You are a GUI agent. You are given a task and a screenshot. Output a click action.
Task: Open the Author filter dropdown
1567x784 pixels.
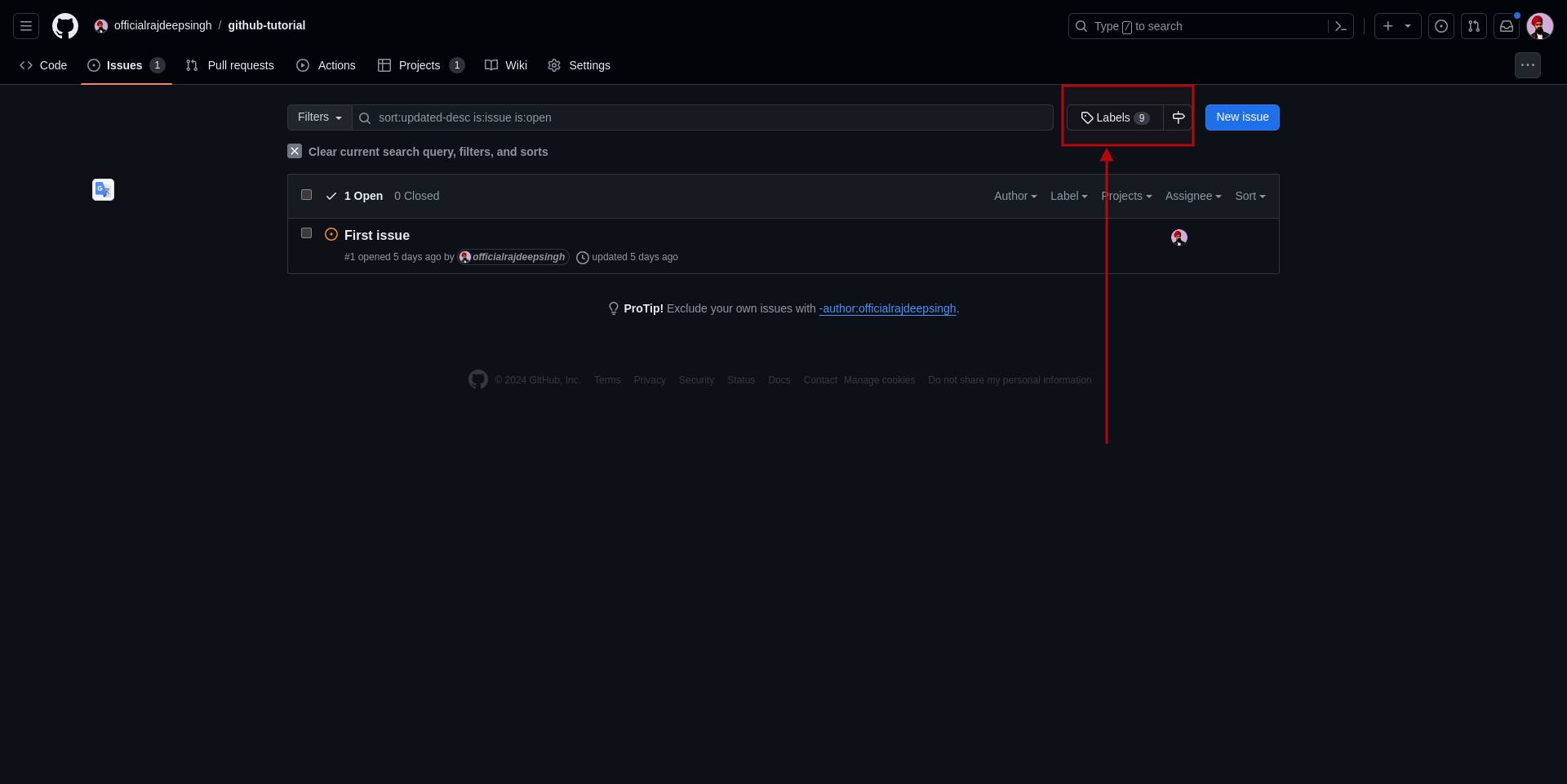point(1015,196)
